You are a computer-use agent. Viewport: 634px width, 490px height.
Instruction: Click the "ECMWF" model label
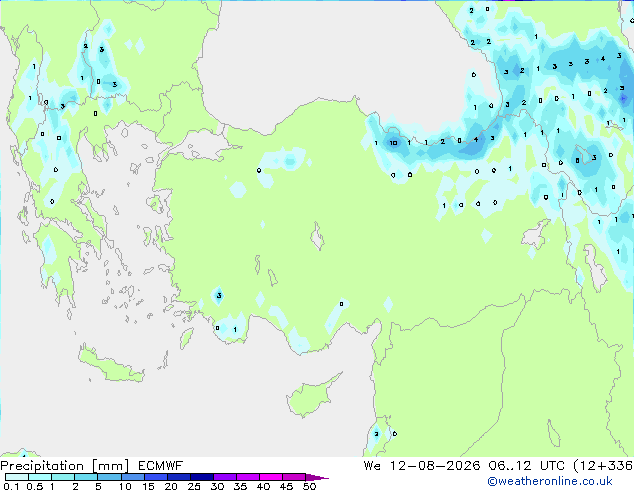161,466
